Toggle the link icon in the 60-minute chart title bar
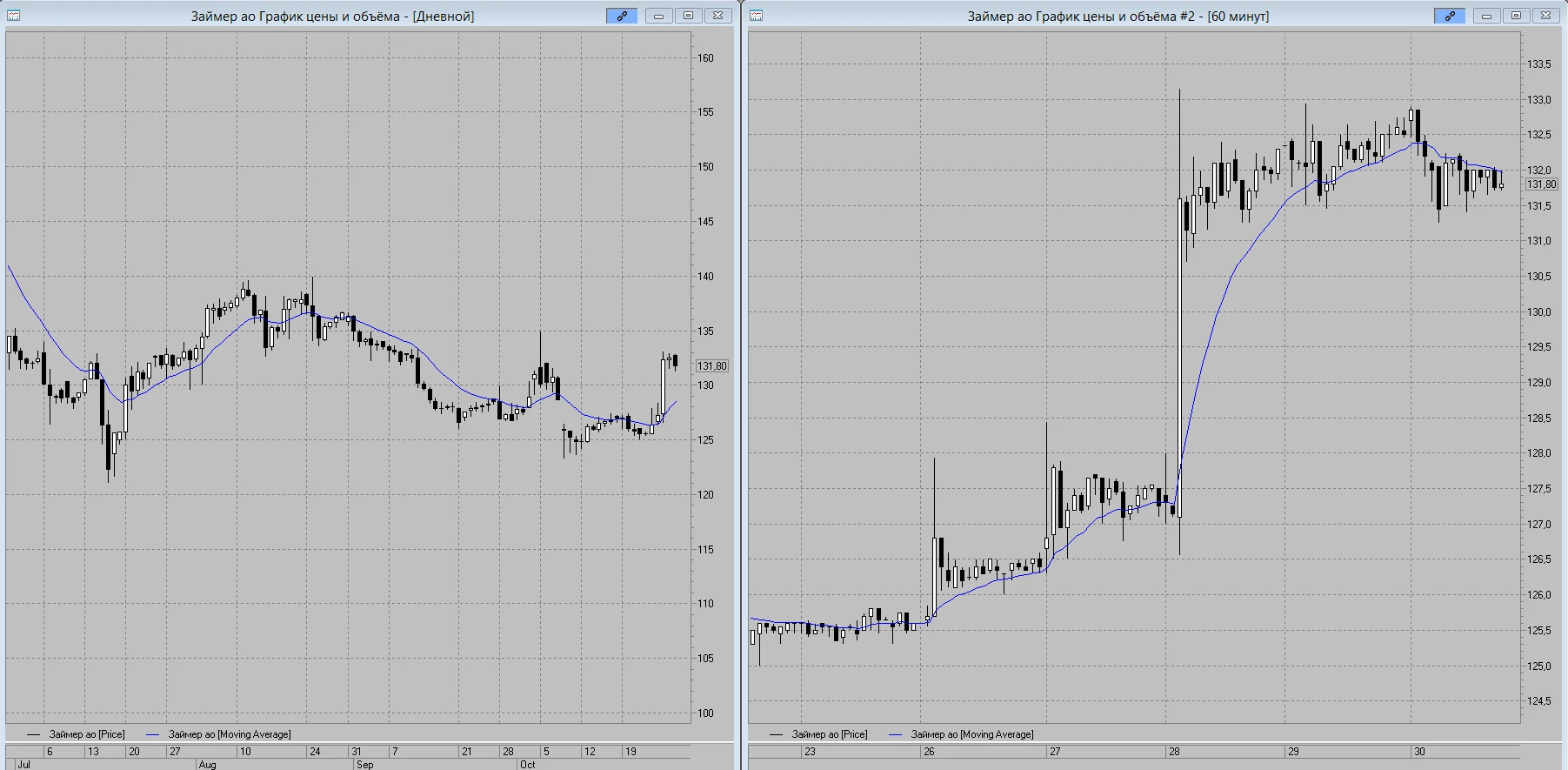1568x770 pixels. pos(1450,16)
